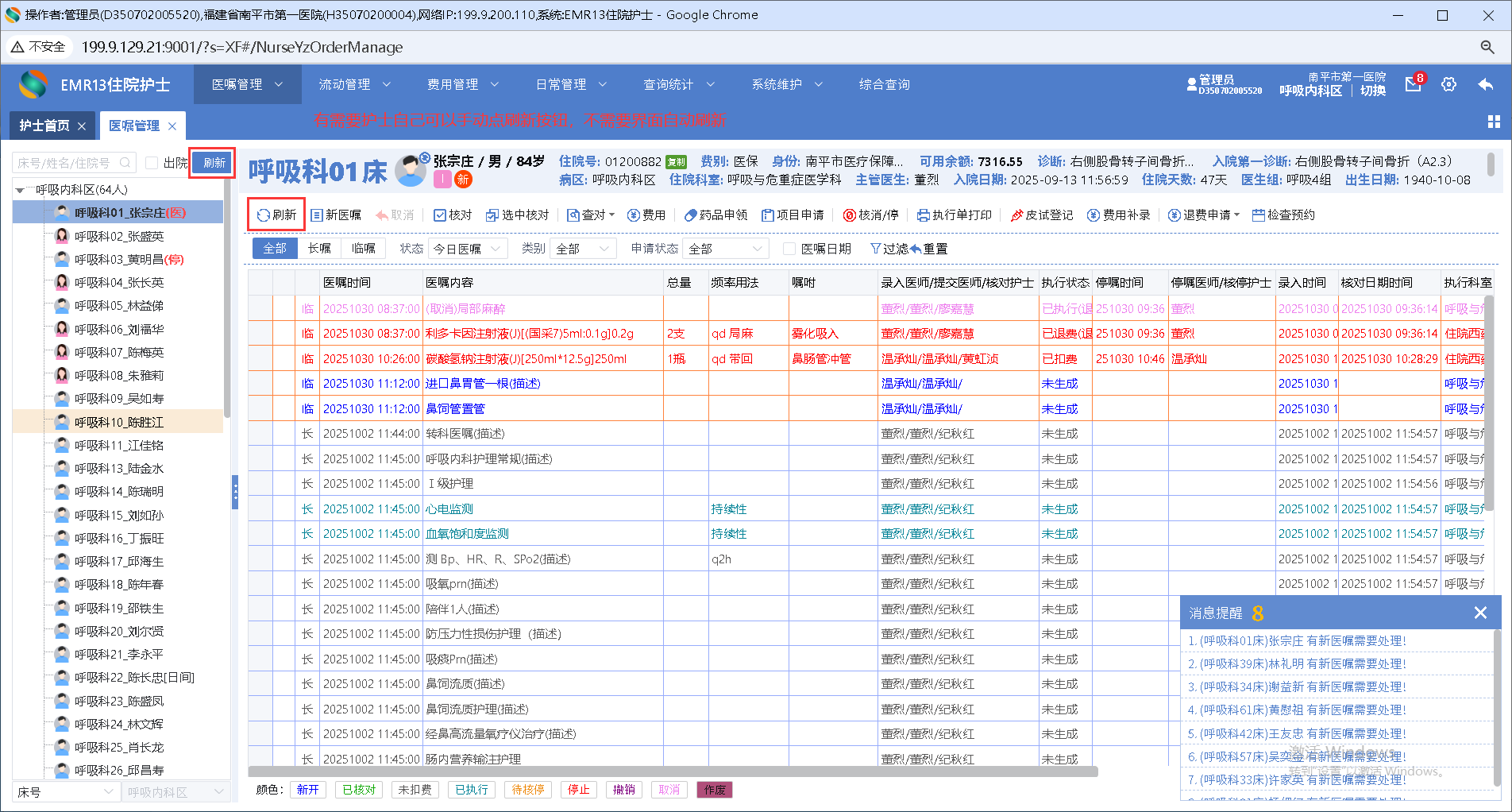The image size is (1512, 812).
Task: Click the 过滤 filter funnel icon
Action: point(876,249)
